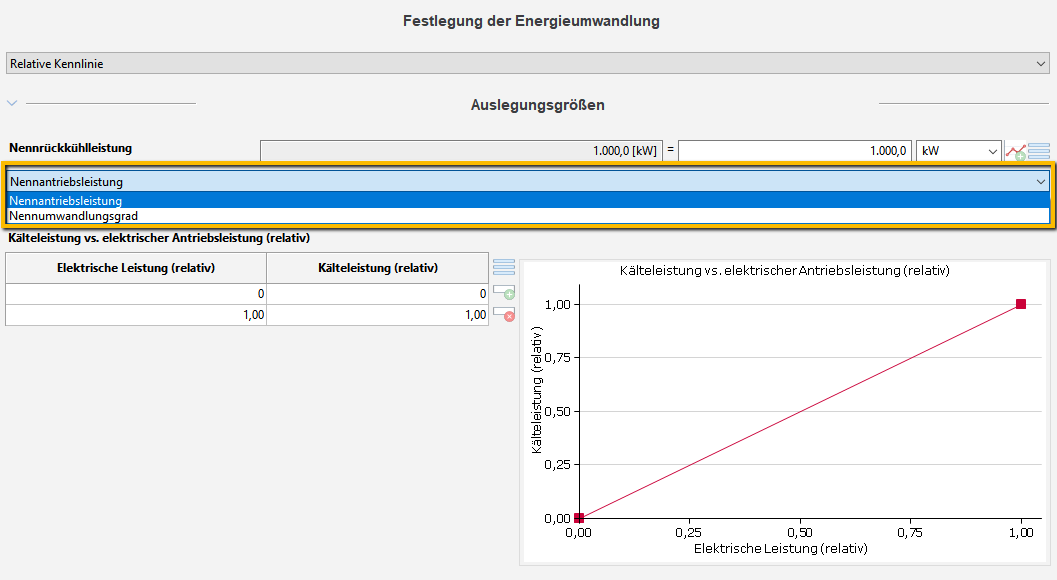Click the Festlegung der Energieumwandlung heading

point(531,21)
